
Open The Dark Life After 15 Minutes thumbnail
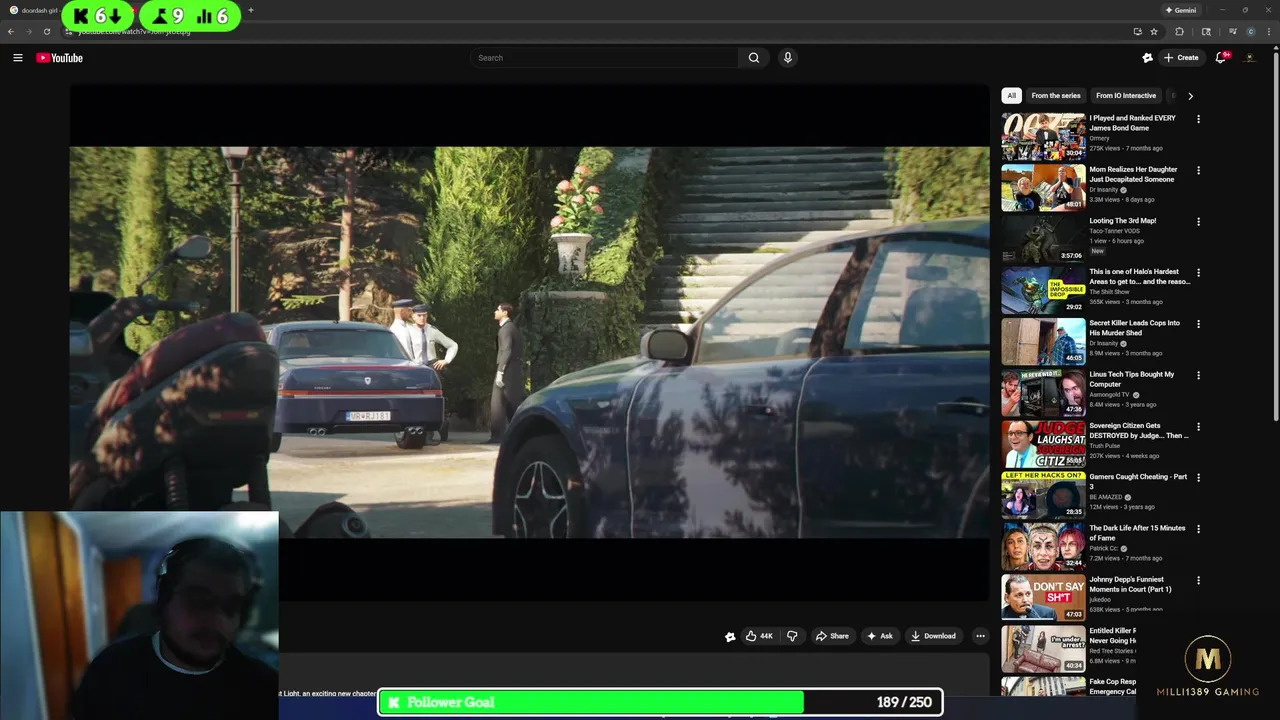point(1043,547)
